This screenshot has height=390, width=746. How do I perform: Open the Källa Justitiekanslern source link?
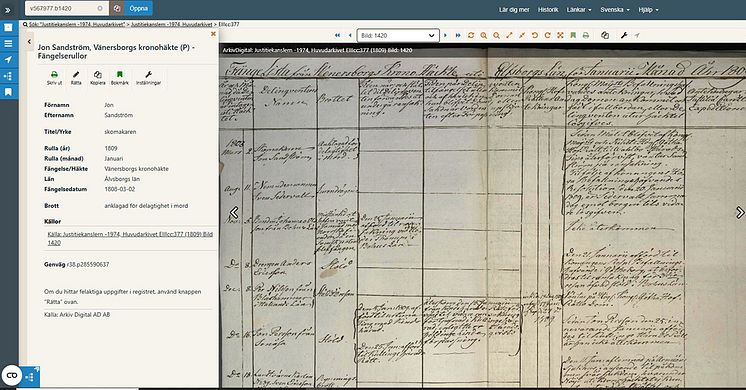(x=130, y=238)
